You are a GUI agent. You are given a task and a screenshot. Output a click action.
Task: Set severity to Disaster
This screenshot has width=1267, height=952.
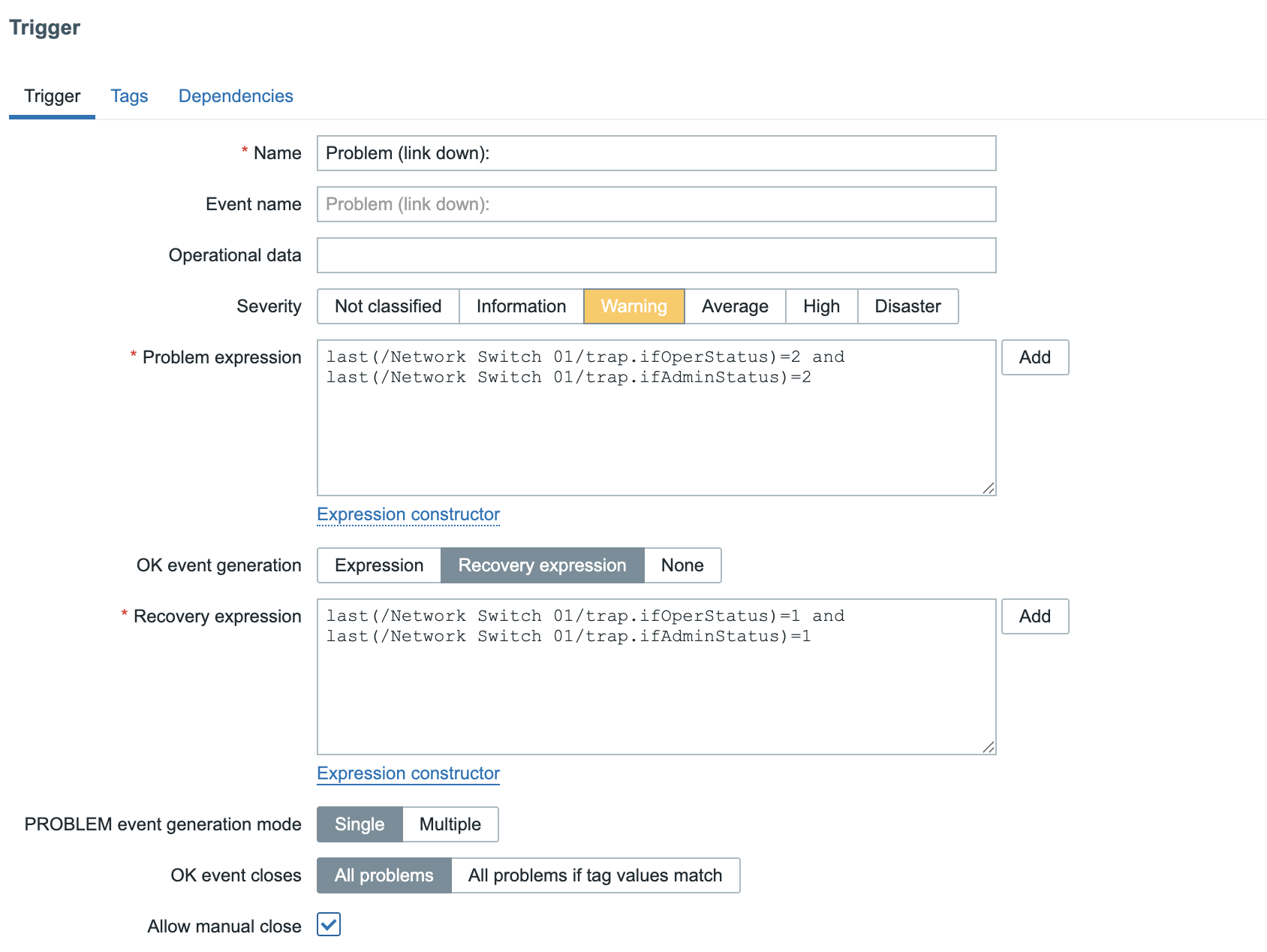907,306
